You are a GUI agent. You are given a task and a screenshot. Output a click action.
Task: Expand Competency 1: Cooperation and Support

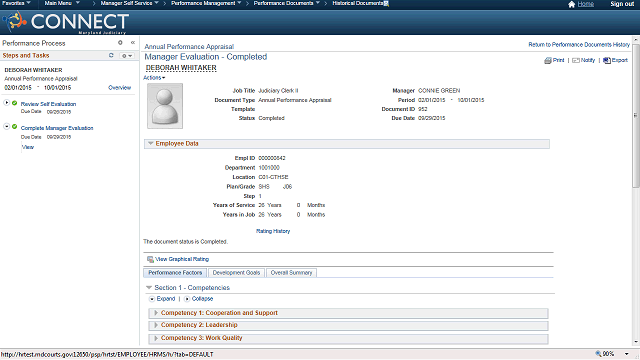click(156, 313)
